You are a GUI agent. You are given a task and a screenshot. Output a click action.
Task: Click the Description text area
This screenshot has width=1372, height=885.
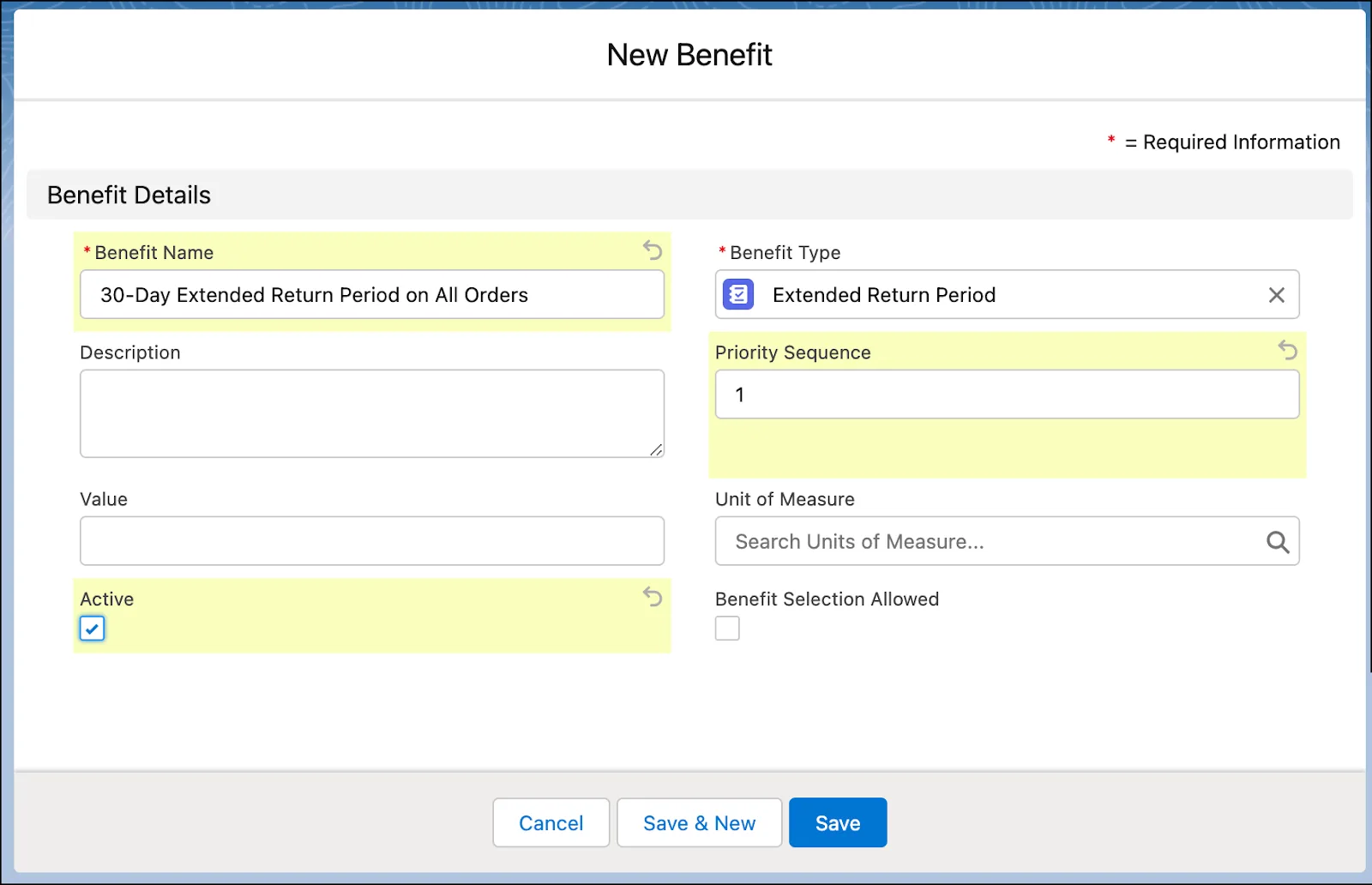[x=372, y=412]
